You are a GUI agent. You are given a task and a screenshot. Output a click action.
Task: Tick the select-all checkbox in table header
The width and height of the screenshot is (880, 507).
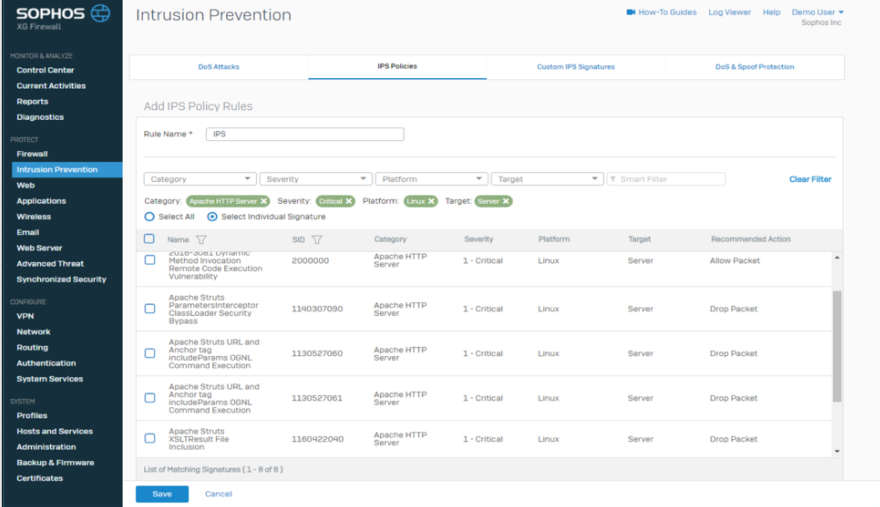[x=150, y=239]
